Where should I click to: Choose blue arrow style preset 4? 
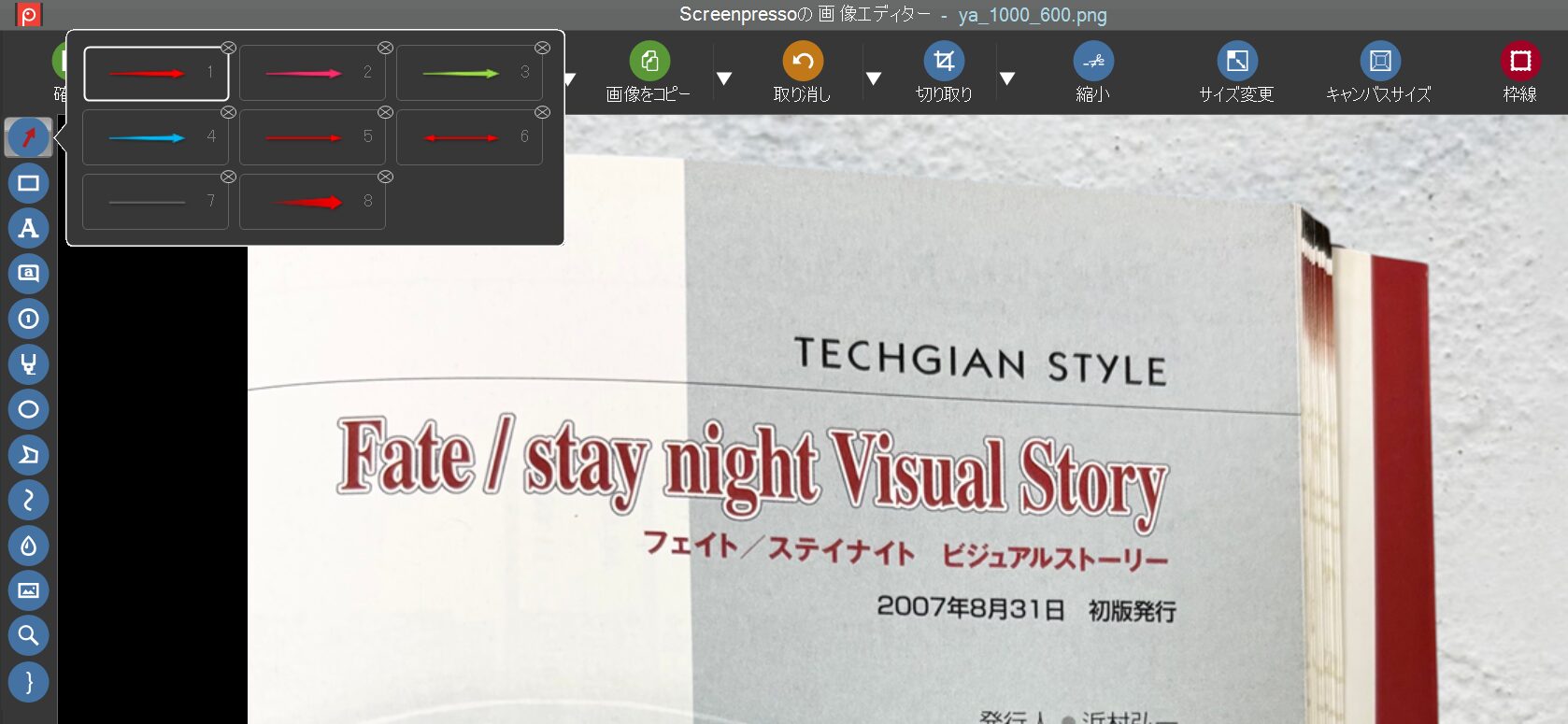(x=156, y=137)
